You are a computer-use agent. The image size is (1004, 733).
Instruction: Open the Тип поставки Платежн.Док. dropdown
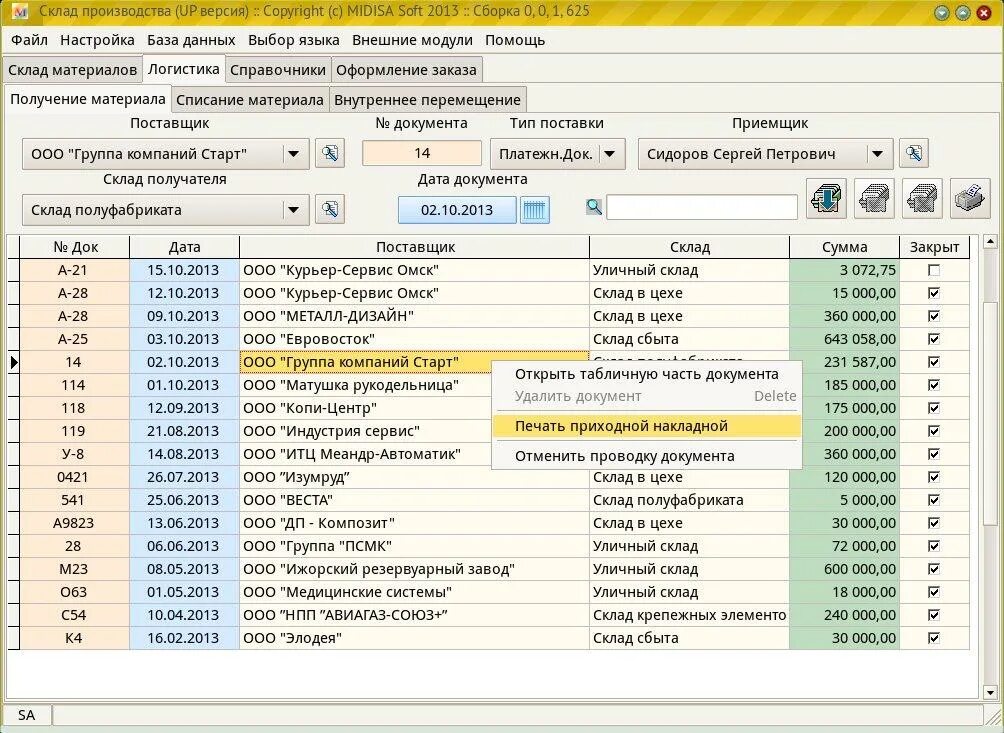point(610,154)
